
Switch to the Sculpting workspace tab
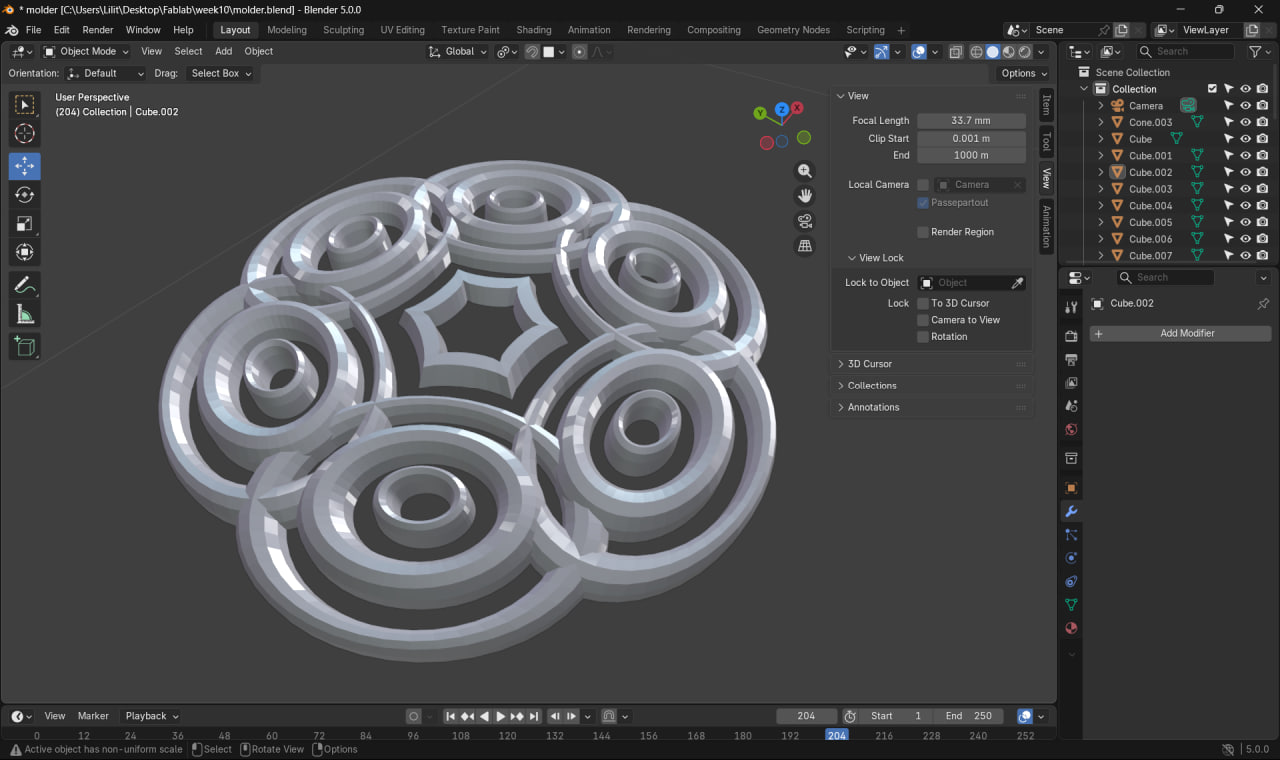tap(343, 30)
